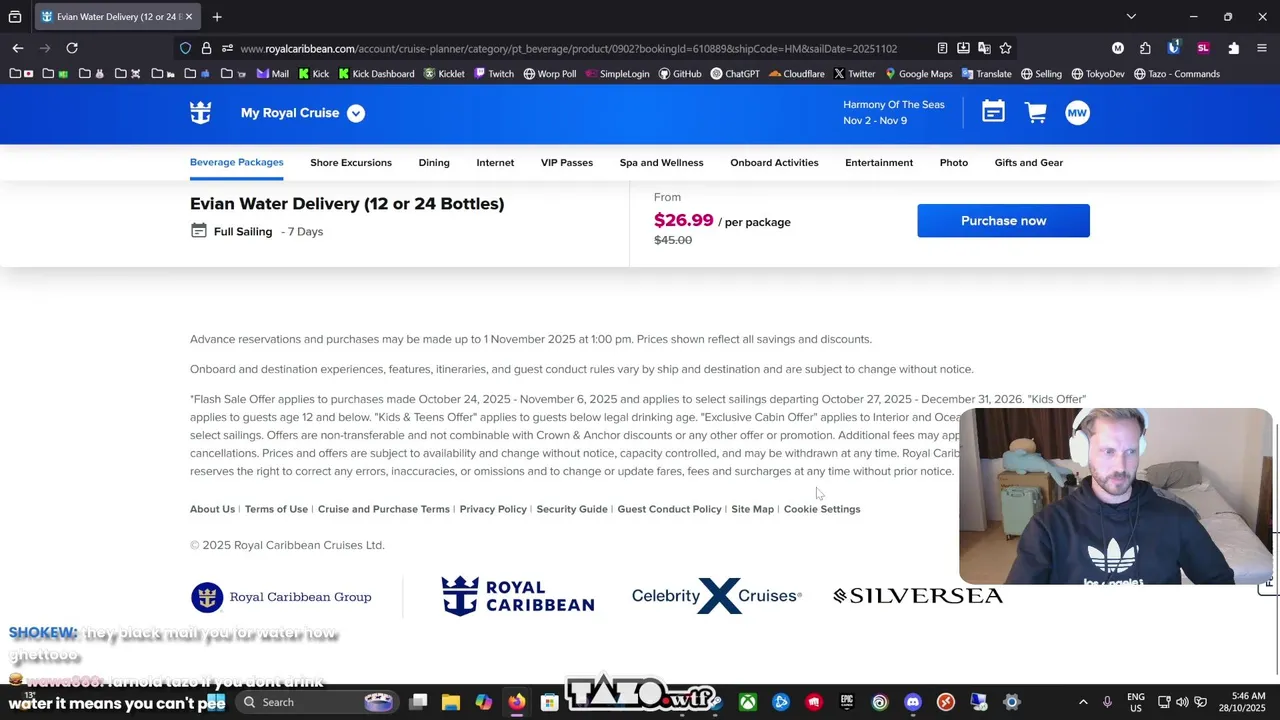Viewport: 1280px width, 720px height.
Task: Open the browser hamburger menu
Action: (x=1261, y=48)
